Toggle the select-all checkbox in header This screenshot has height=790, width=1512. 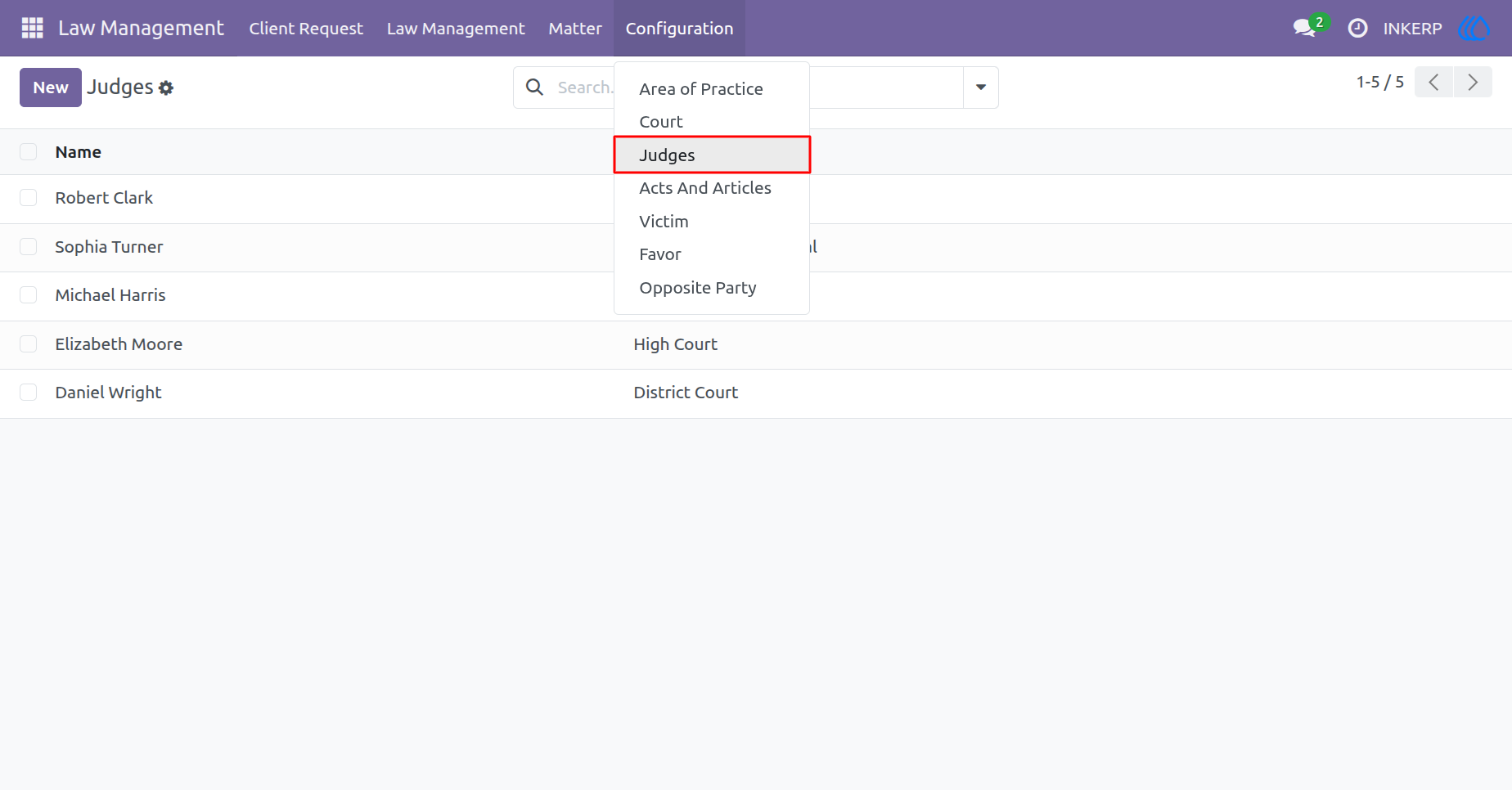point(29,151)
